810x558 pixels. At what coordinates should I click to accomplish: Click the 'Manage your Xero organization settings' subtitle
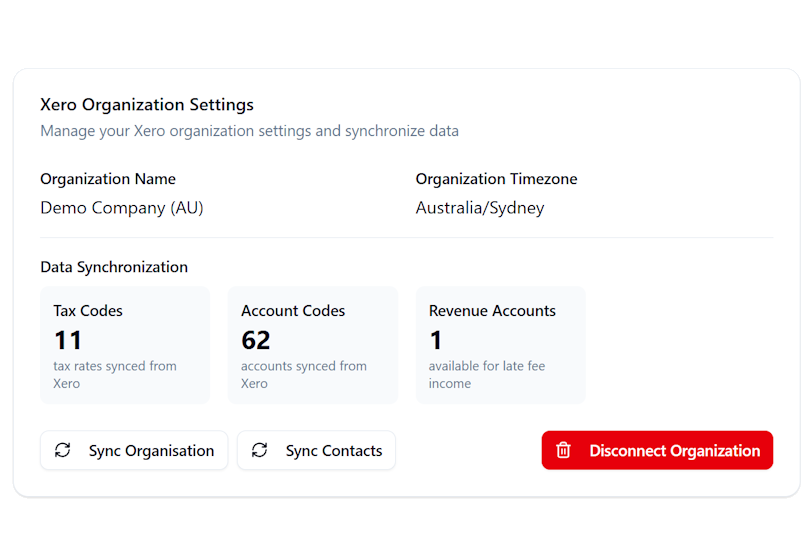250,131
